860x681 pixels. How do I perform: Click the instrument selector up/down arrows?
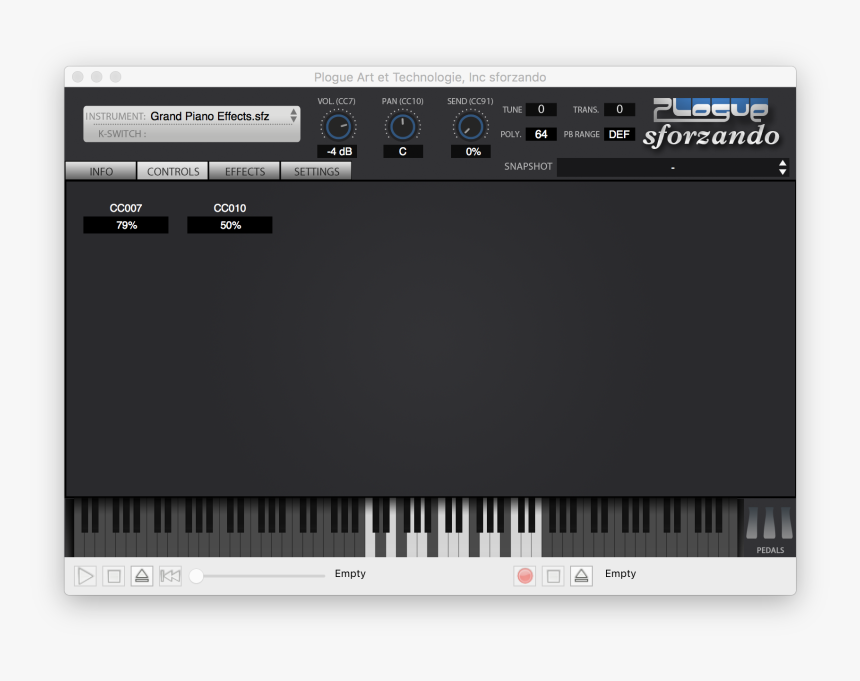tap(293, 116)
